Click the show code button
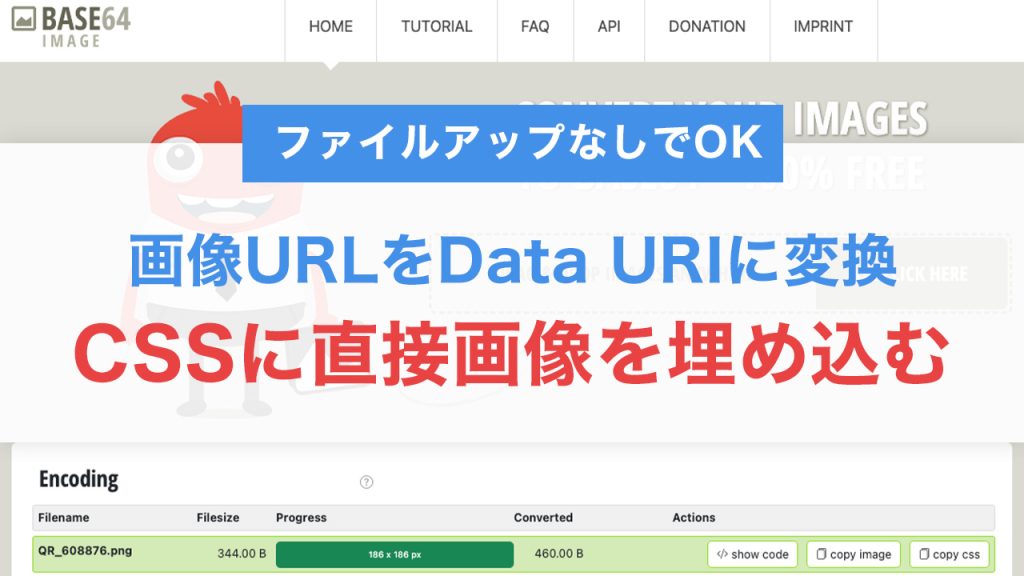This screenshot has height=576, width=1024. point(752,553)
